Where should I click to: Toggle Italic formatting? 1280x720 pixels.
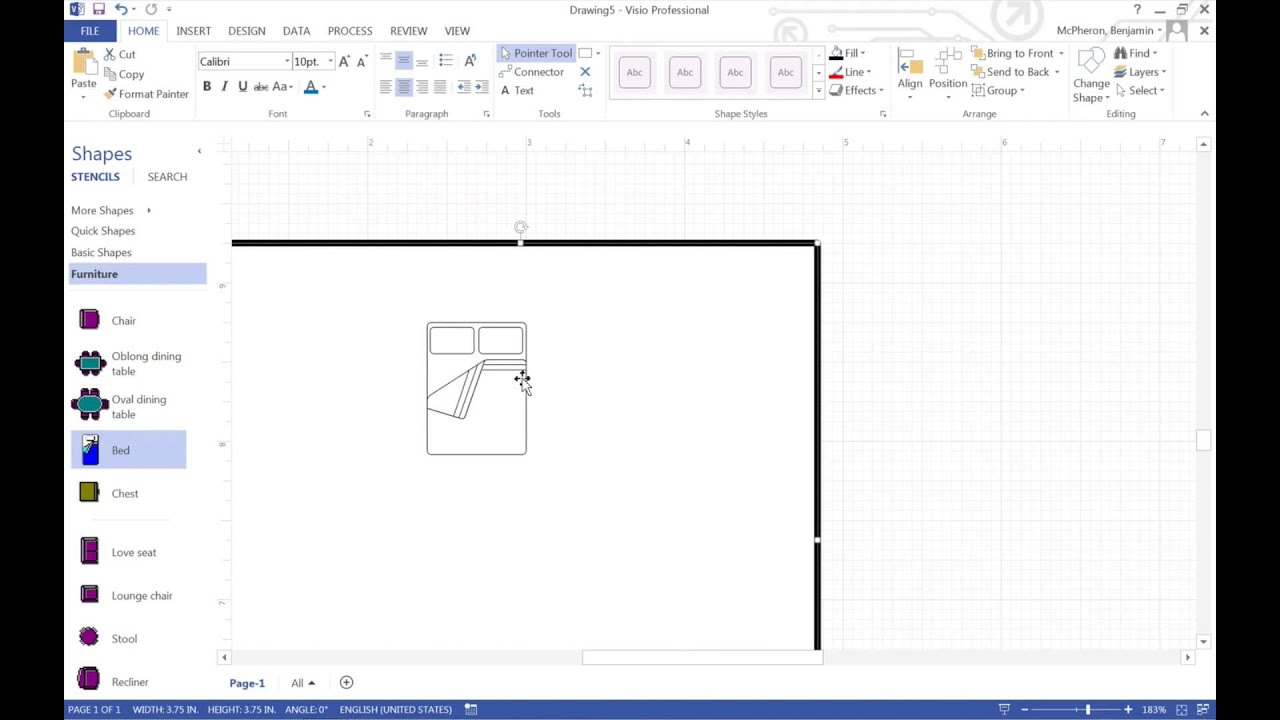point(224,87)
